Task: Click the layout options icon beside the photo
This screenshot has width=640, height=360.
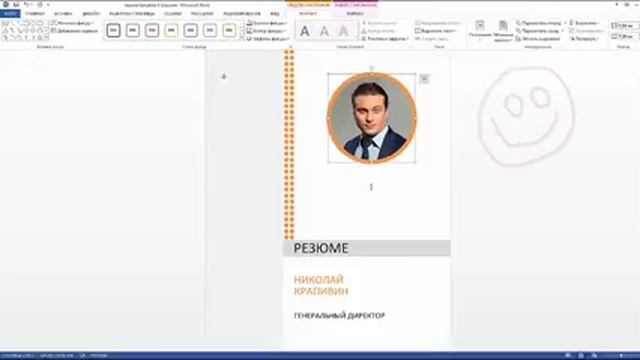Action: click(424, 79)
